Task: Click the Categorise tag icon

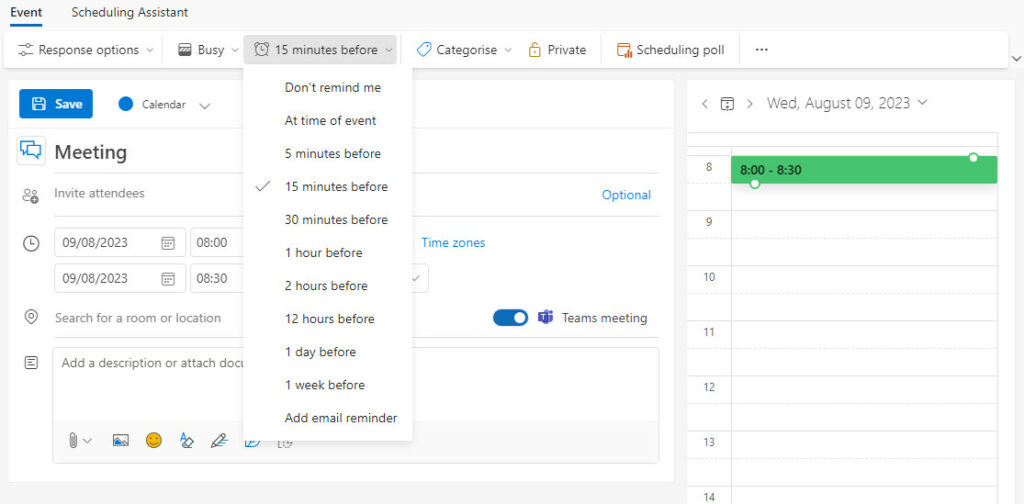Action: pos(423,50)
